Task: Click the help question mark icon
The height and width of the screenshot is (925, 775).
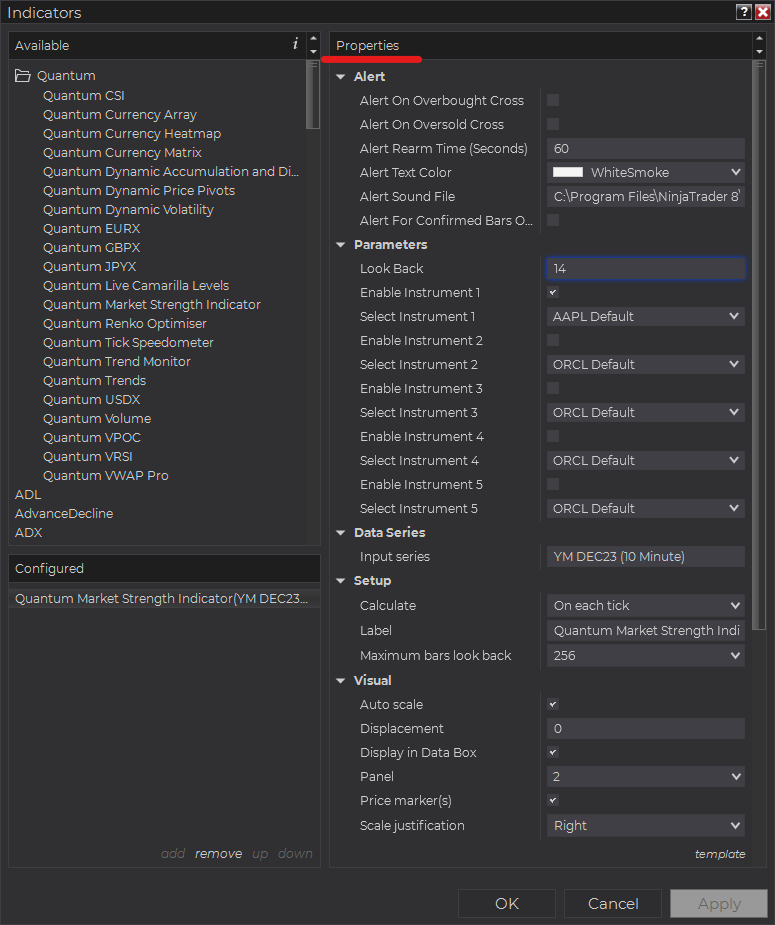Action: (744, 12)
